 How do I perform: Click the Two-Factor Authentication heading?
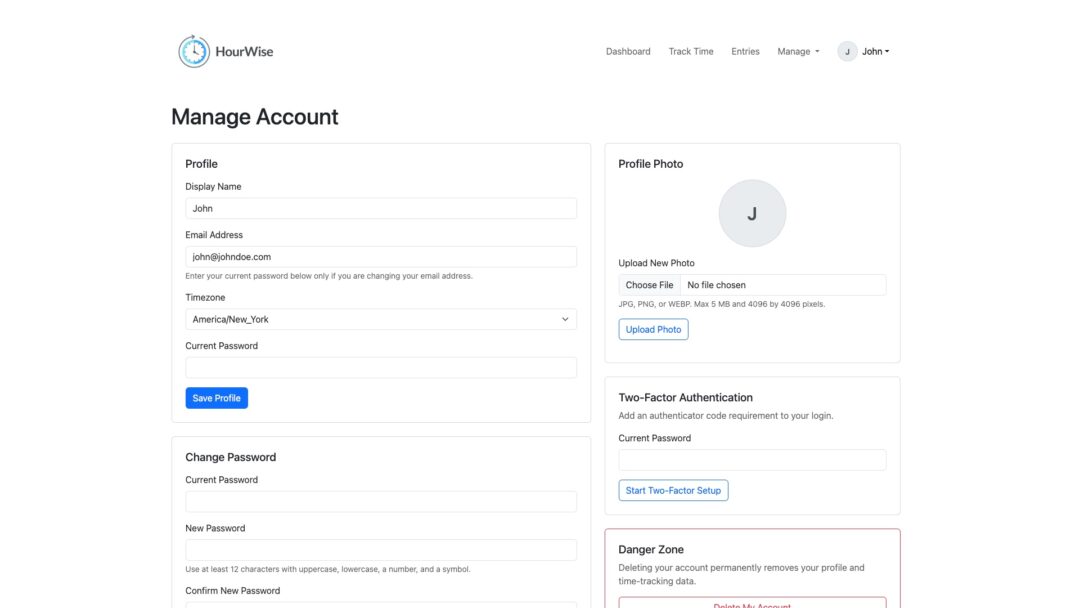(685, 397)
